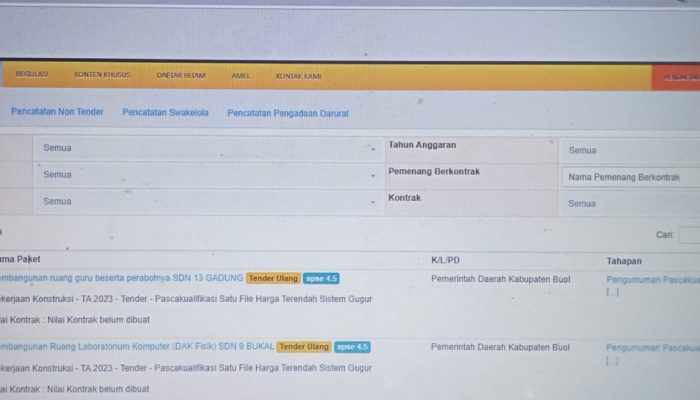Expand the Semua dropdown beside Pemenang Berkontrak

click(x=208, y=175)
